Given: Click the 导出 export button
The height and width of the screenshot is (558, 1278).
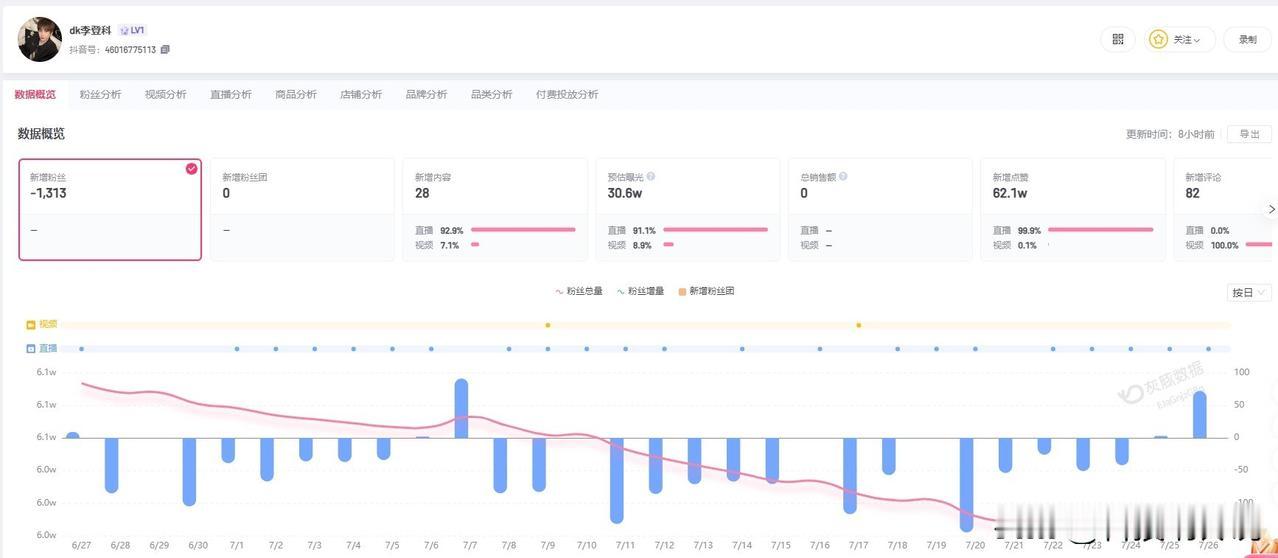Looking at the screenshot, I should click(1249, 134).
